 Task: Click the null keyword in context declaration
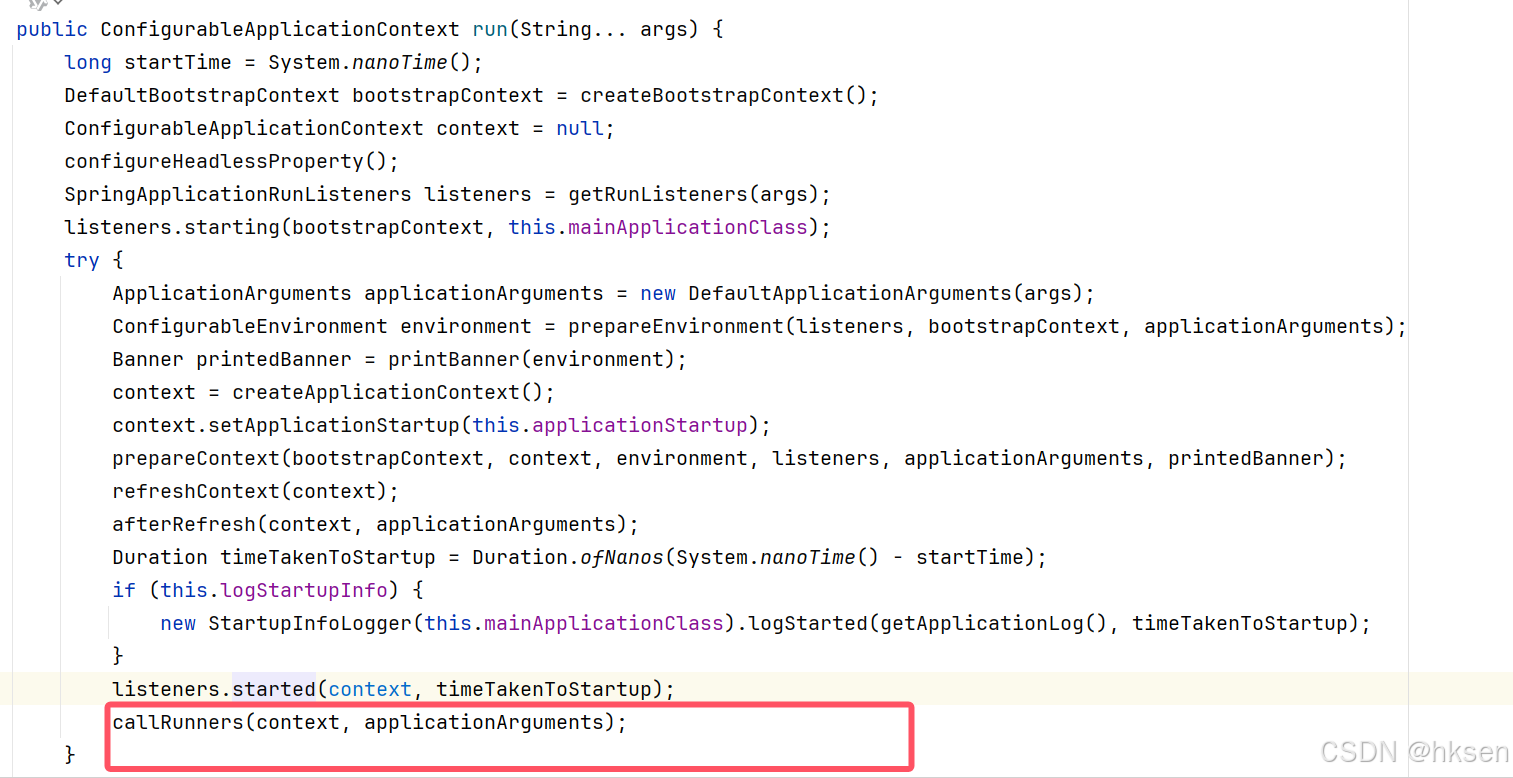point(578,128)
